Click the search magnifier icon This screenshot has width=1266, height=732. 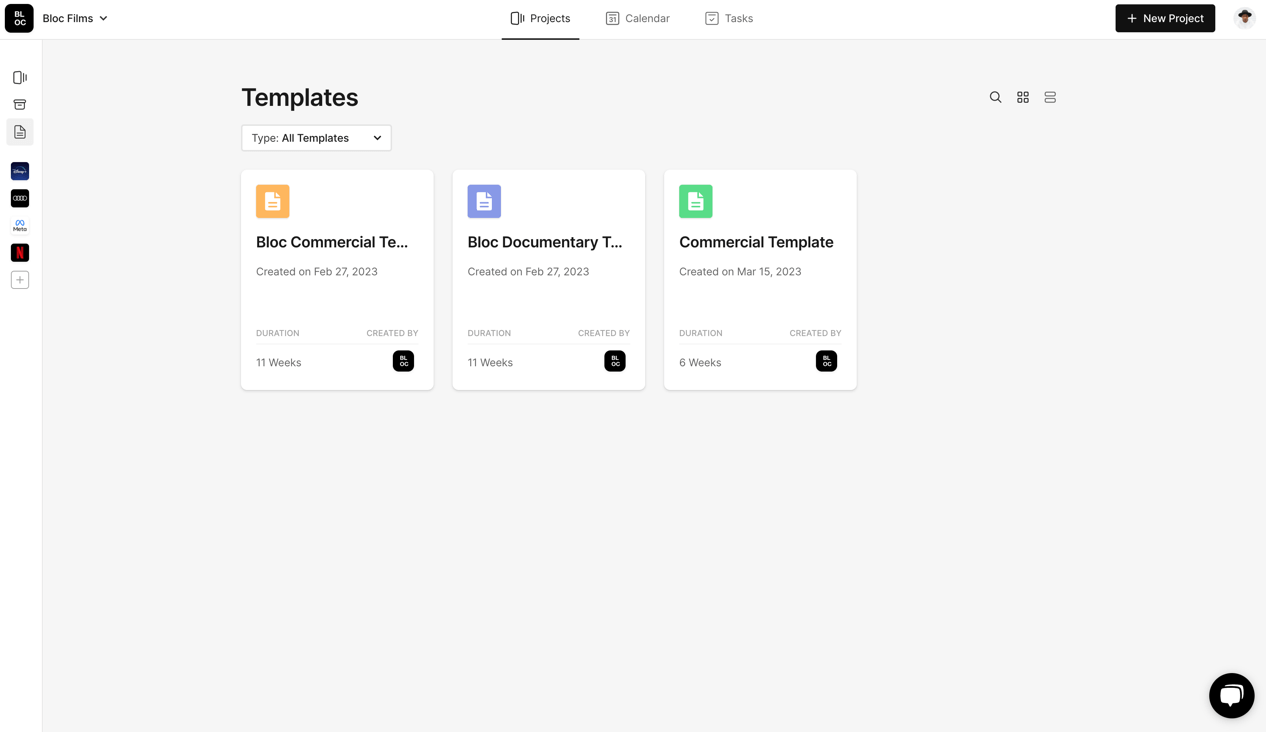[x=995, y=97]
